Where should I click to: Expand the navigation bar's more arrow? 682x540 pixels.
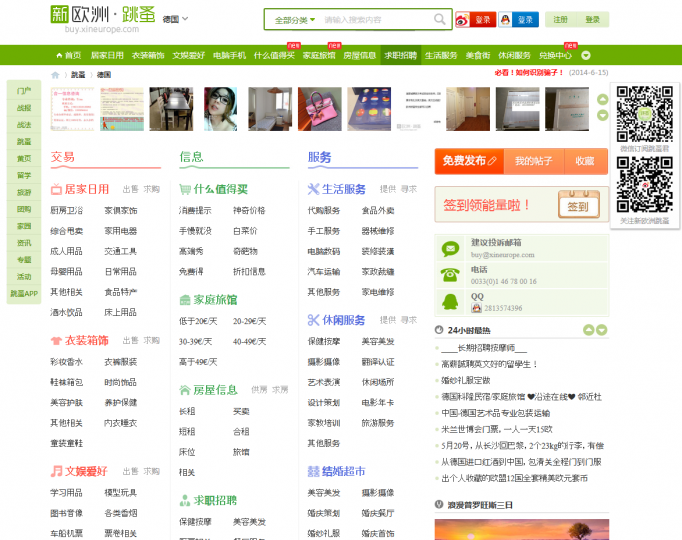click(x=586, y=55)
